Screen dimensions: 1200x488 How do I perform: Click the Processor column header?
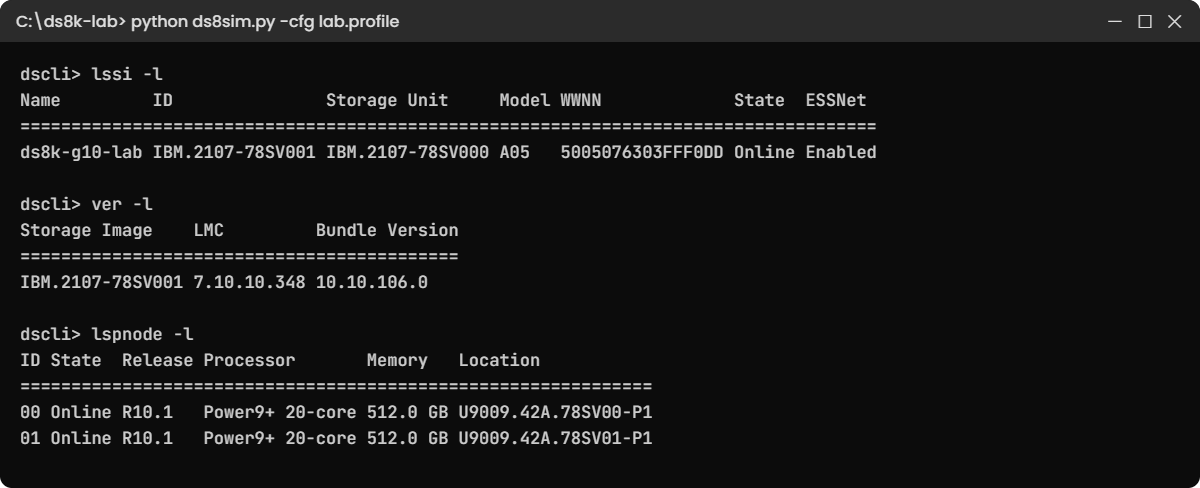coord(249,360)
